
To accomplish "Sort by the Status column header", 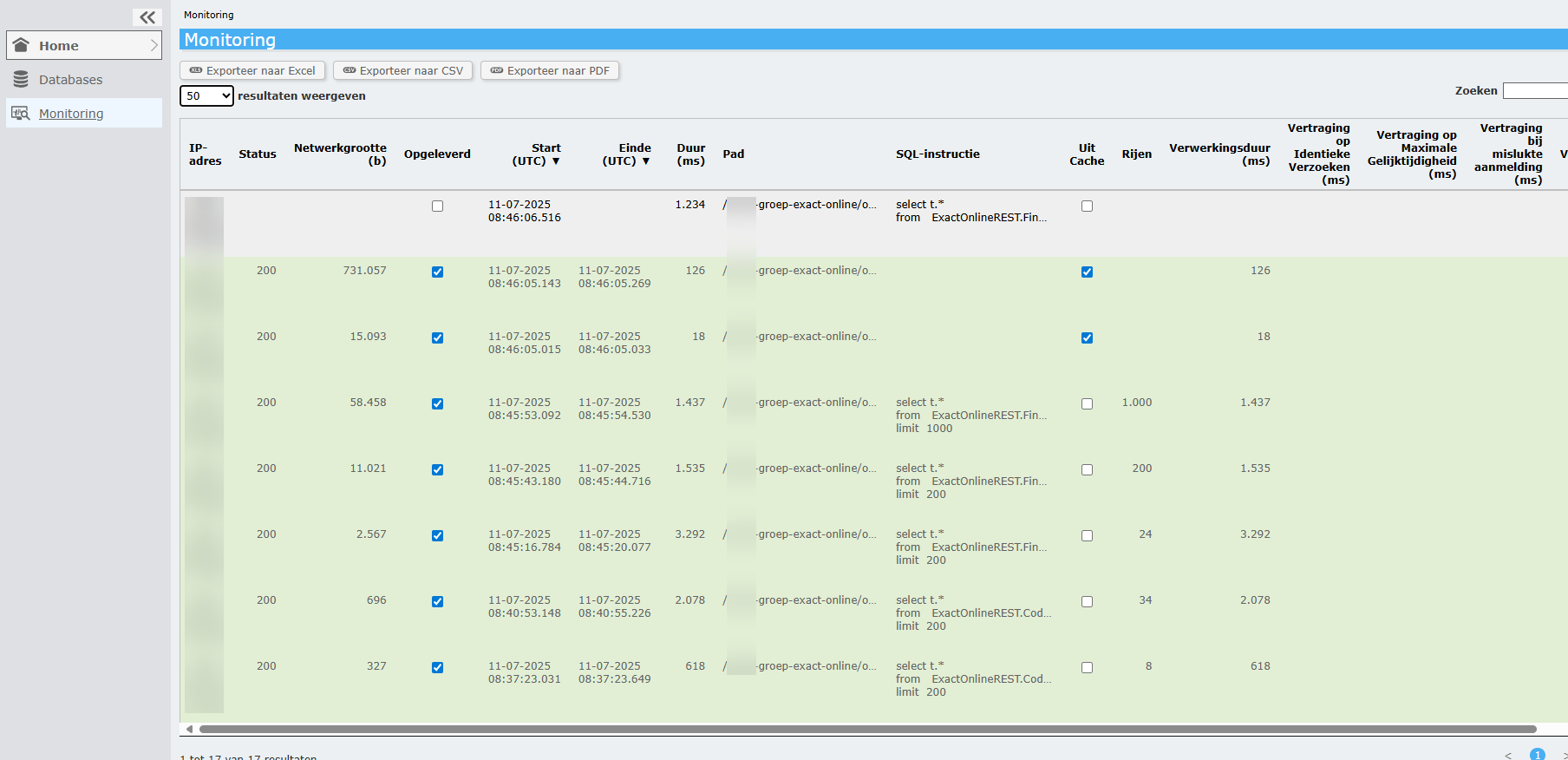I will click(x=258, y=154).
